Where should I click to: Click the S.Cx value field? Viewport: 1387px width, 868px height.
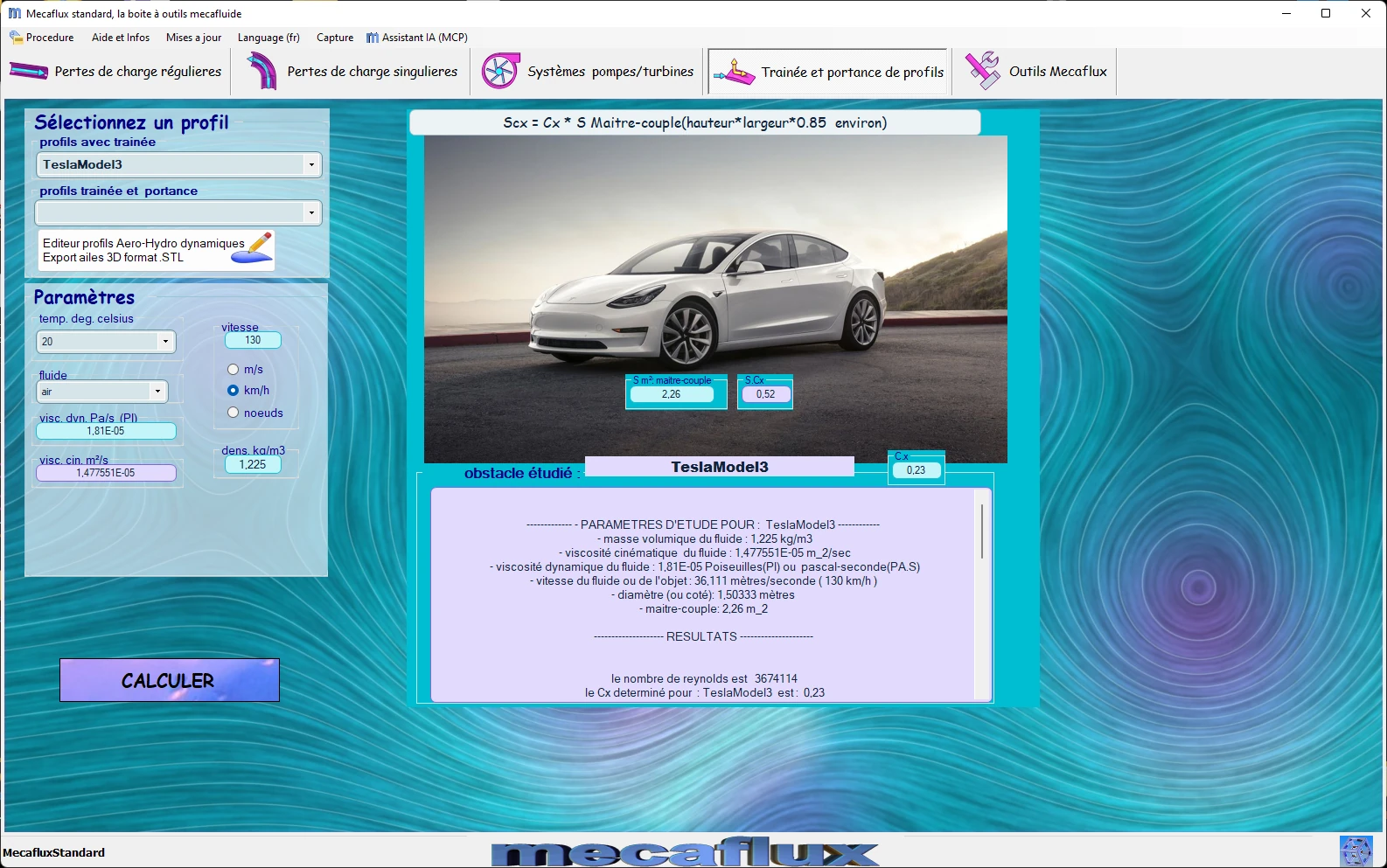(x=766, y=394)
